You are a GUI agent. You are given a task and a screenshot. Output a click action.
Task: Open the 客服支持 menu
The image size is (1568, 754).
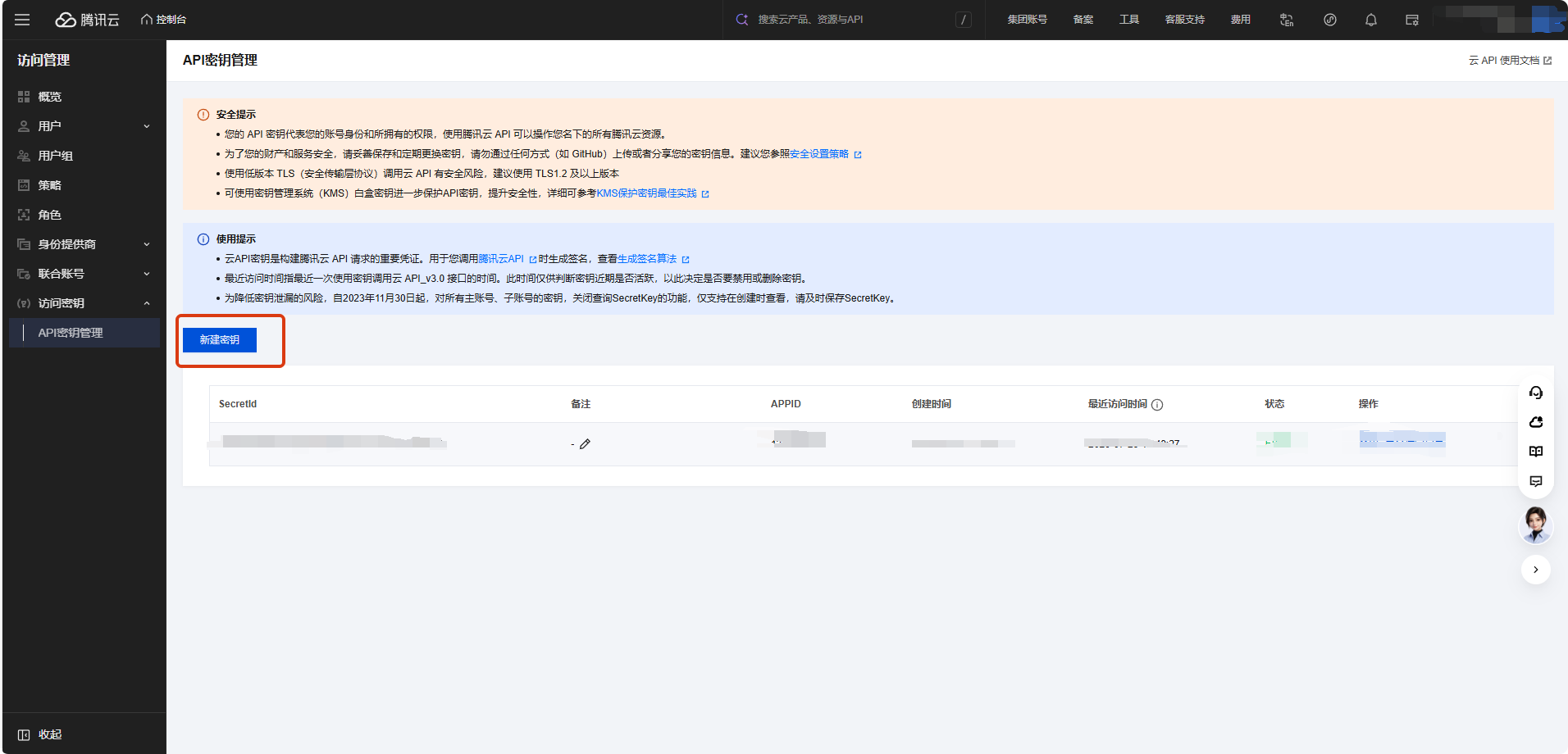[1185, 20]
